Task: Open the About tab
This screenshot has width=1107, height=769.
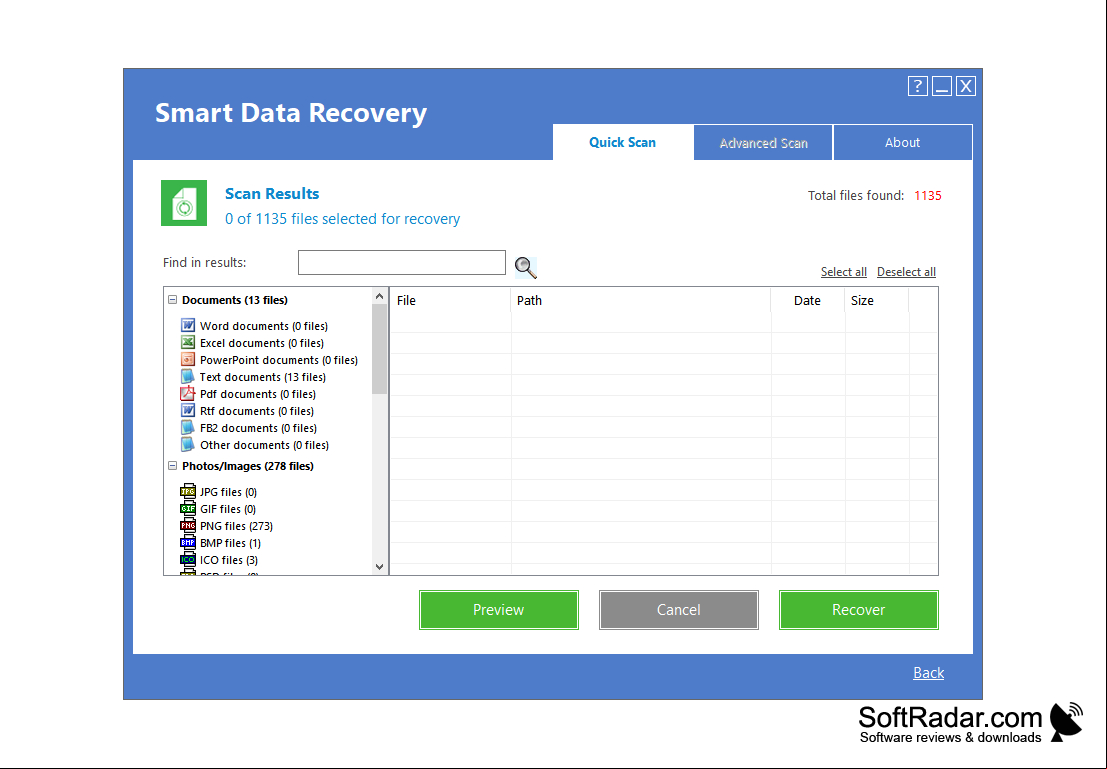Action: pyautogui.click(x=902, y=143)
